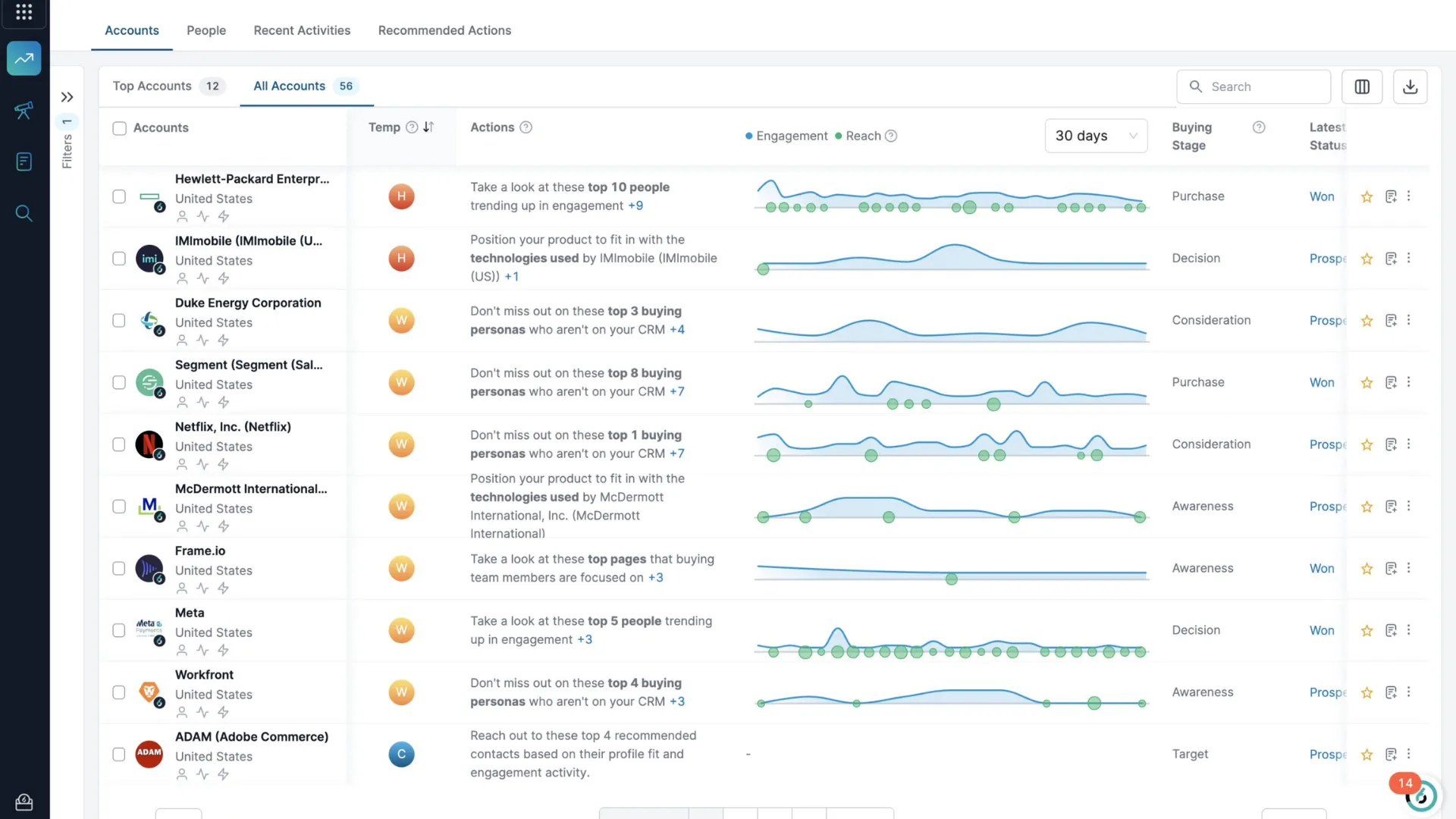Viewport: 1456px width, 819px height.
Task: Open the app grid launcher icon
Action: 24,12
